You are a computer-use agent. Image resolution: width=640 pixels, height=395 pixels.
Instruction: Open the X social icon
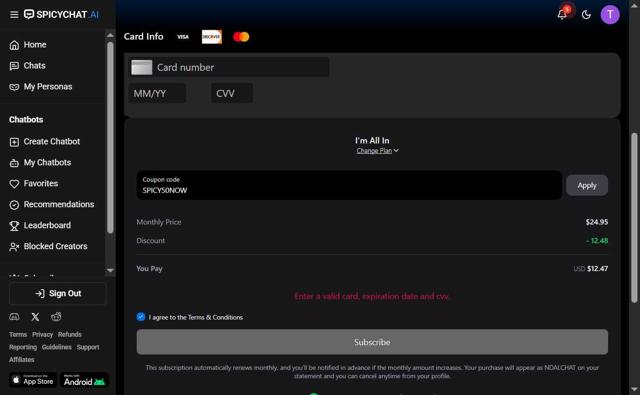pos(35,317)
